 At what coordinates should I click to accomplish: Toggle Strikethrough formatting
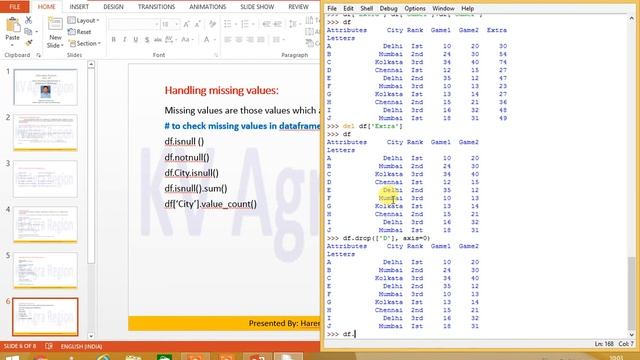click(x=158, y=40)
